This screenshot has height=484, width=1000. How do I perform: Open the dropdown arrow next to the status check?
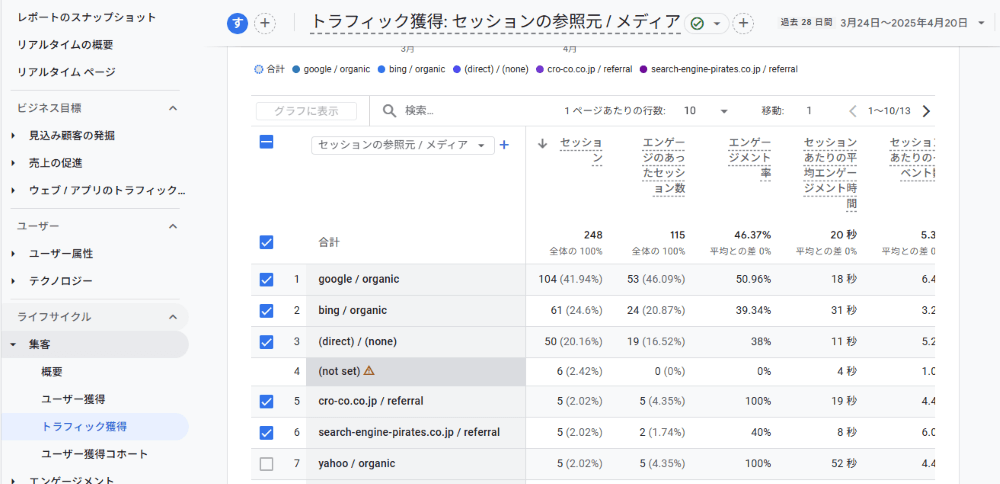coord(717,24)
